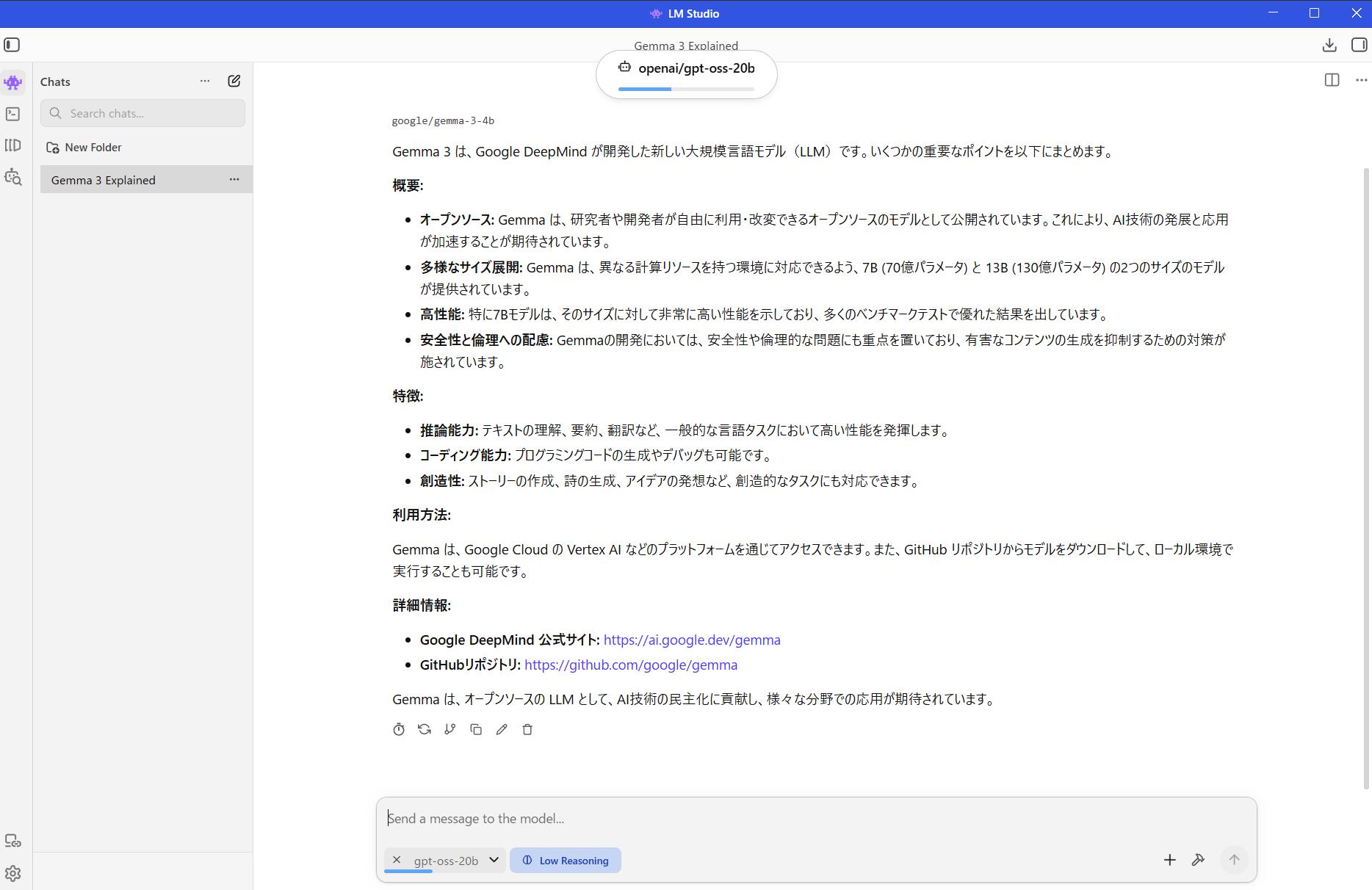Delete the assistant message
The image size is (1372, 890).
(x=527, y=729)
